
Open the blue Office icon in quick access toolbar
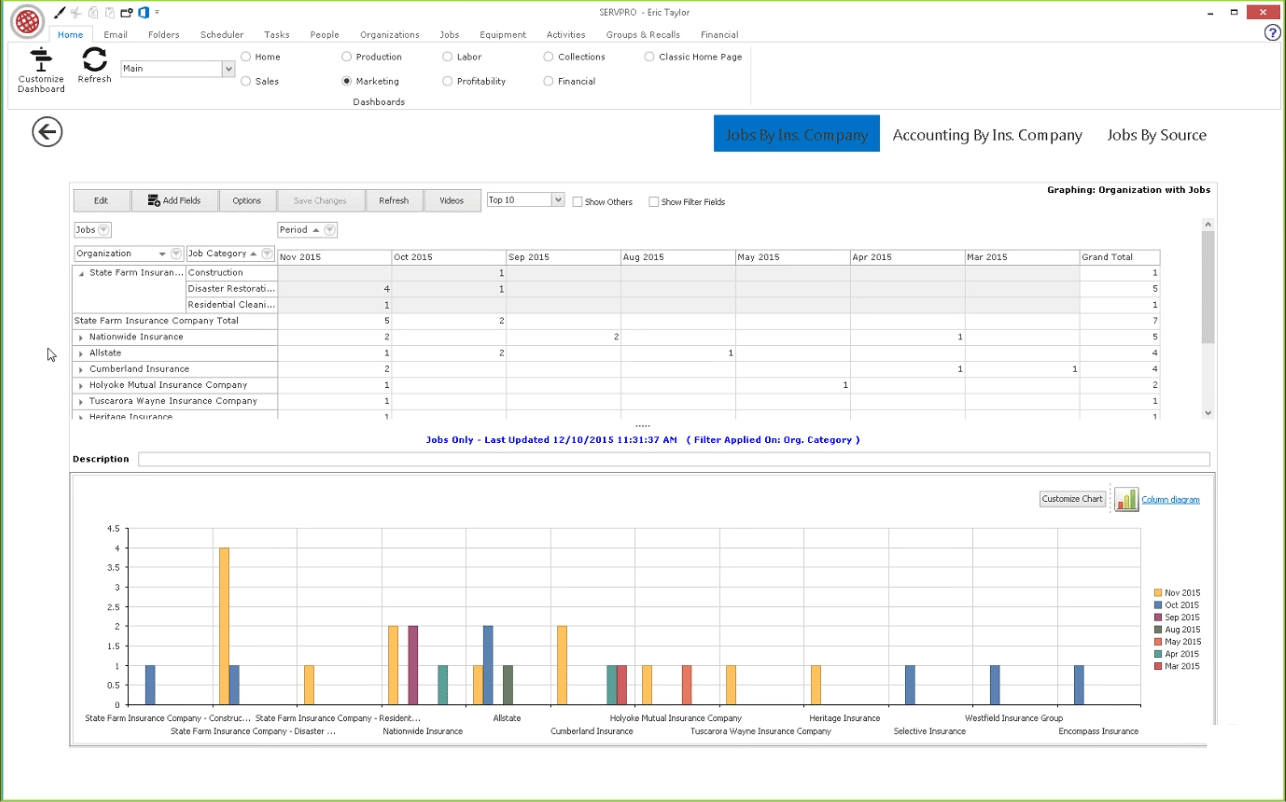tap(143, 12)
